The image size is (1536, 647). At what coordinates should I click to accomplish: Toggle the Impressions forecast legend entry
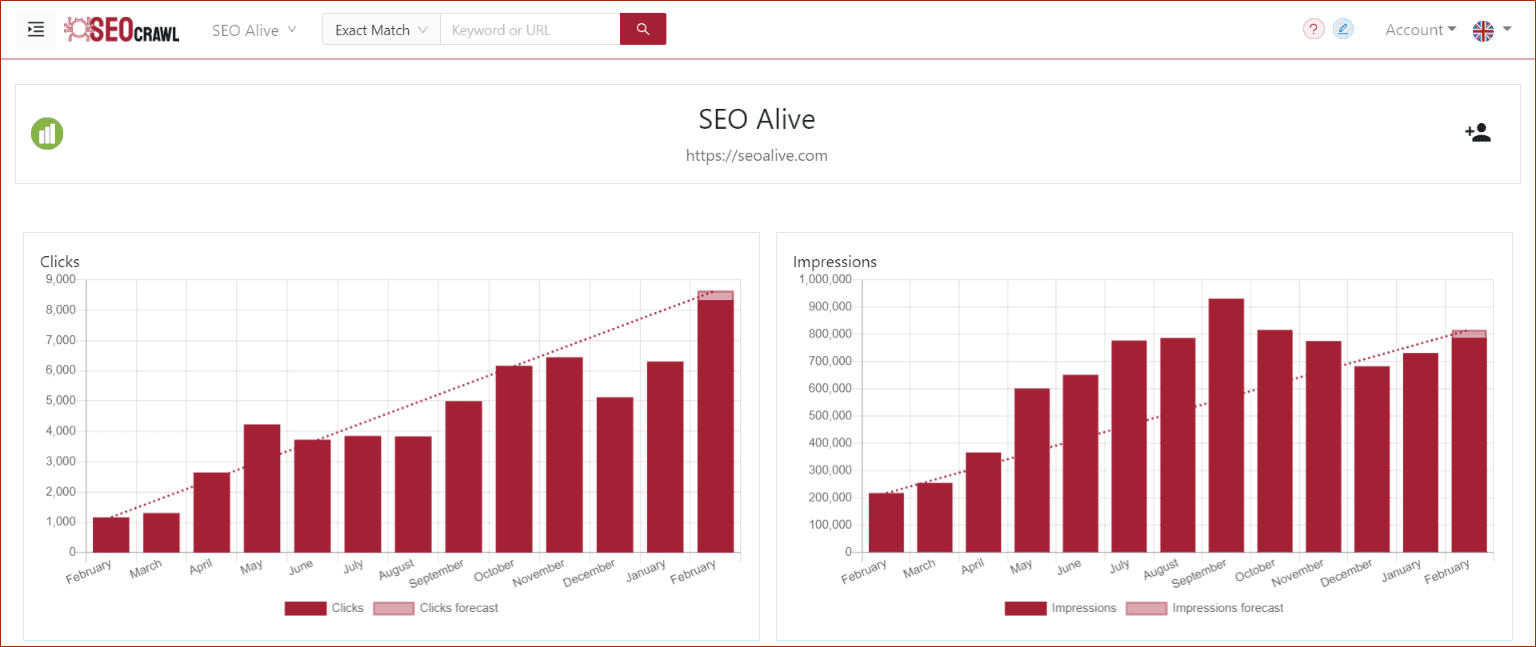click(1205, 608)
